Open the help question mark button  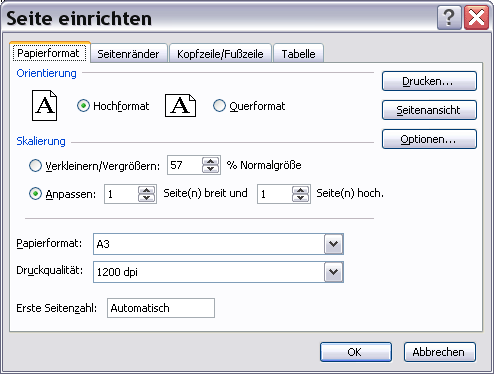(449, 17)
